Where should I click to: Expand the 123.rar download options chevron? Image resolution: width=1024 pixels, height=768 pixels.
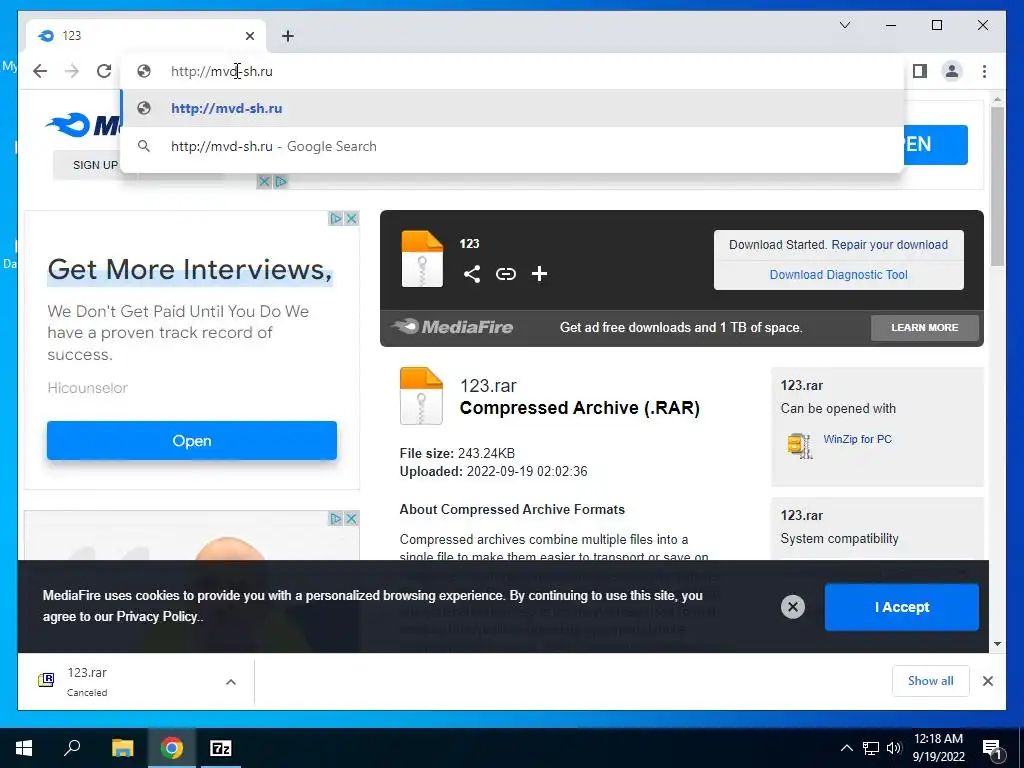coord(231,682)
